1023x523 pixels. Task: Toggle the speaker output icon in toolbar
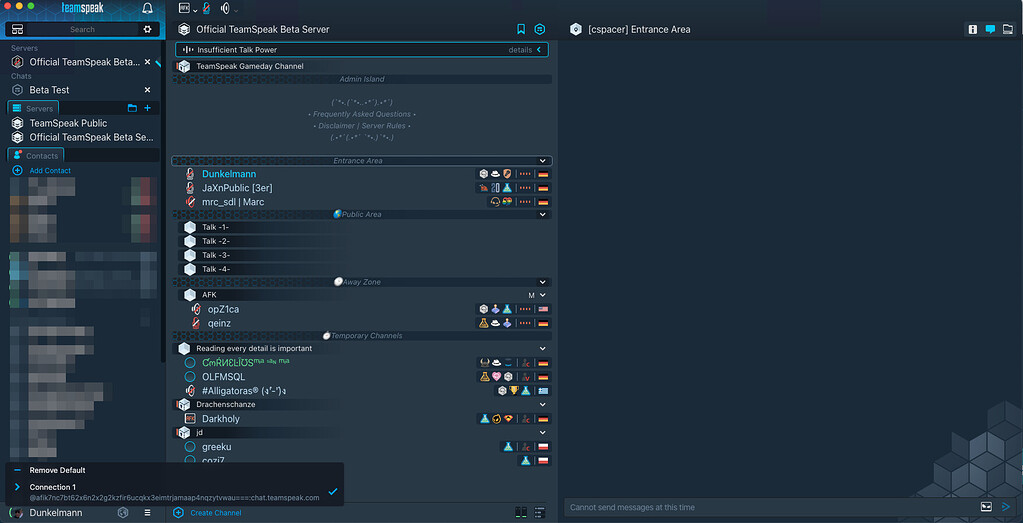[225, 8]
